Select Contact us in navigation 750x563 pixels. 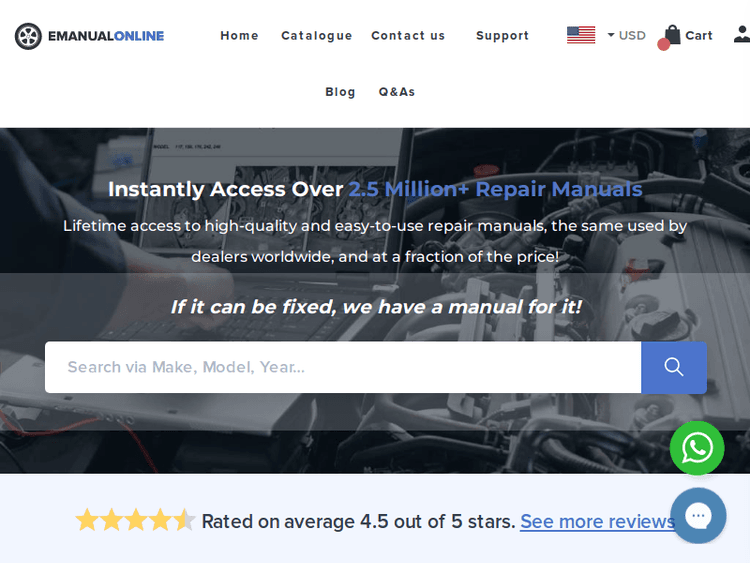pos(408,35)
